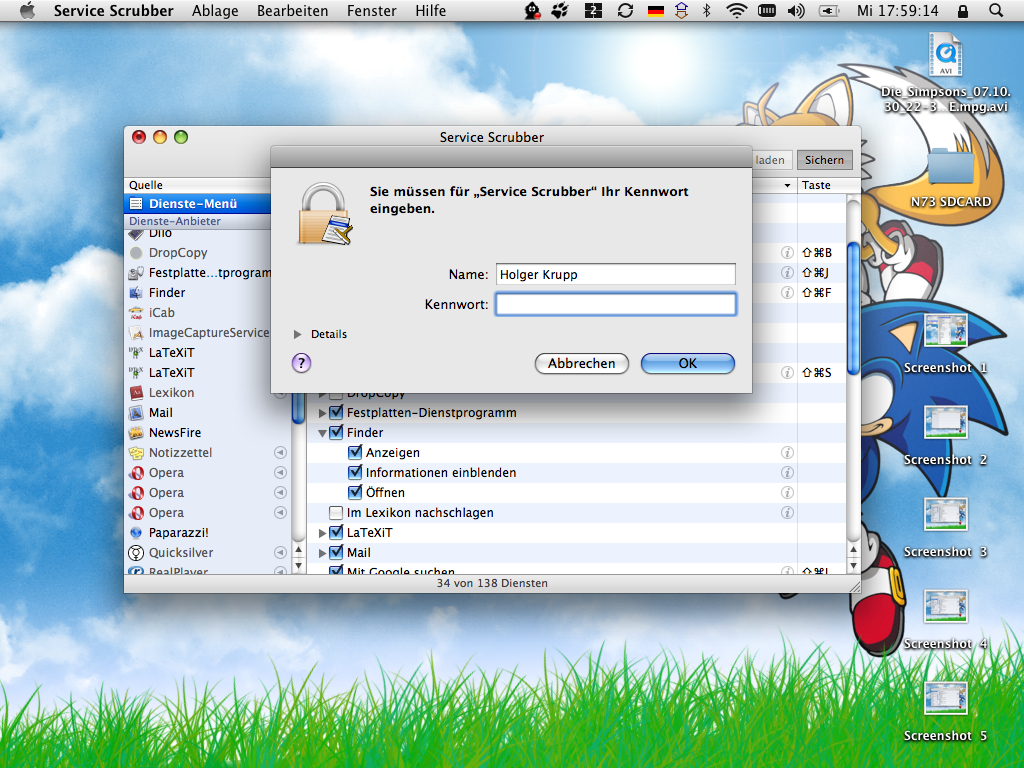Confirm the password dialog with OK

[688, 363]
